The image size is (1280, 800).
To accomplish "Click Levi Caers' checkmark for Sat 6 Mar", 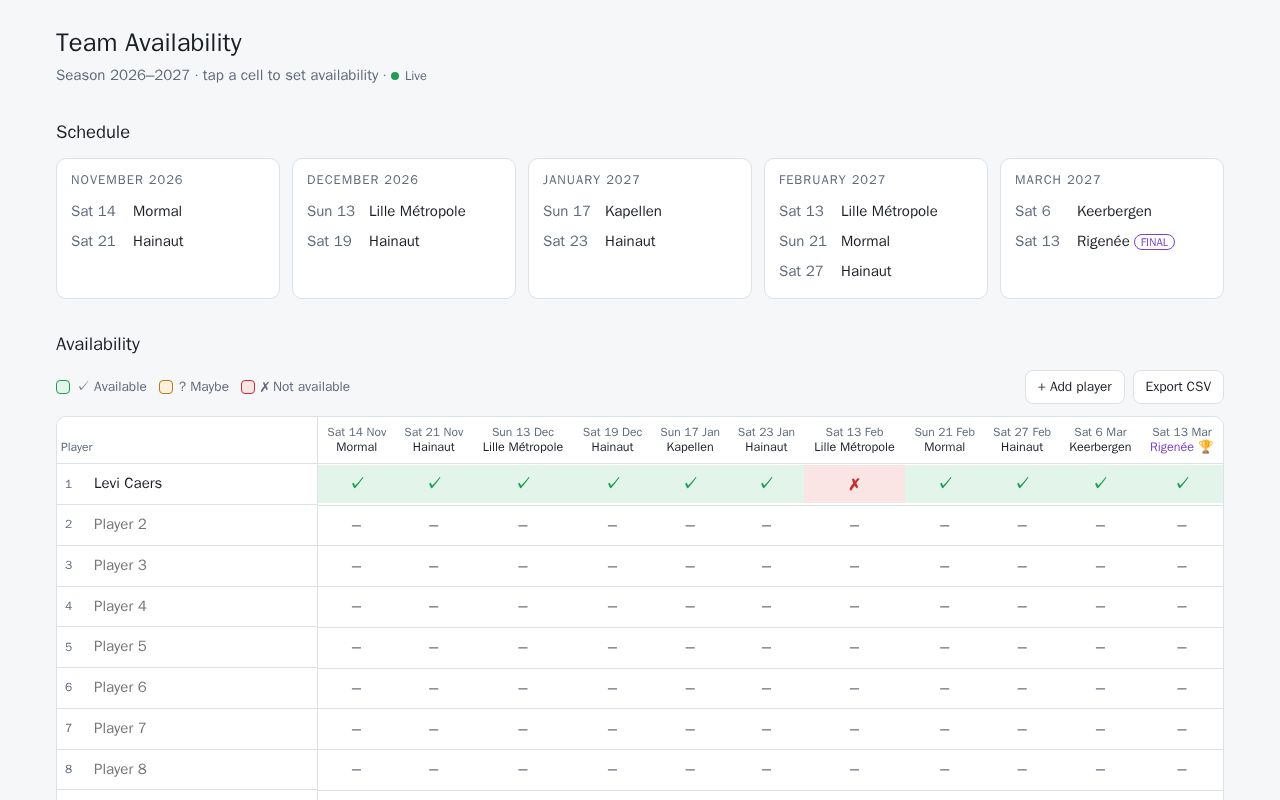I will [x=1100, y=484].
